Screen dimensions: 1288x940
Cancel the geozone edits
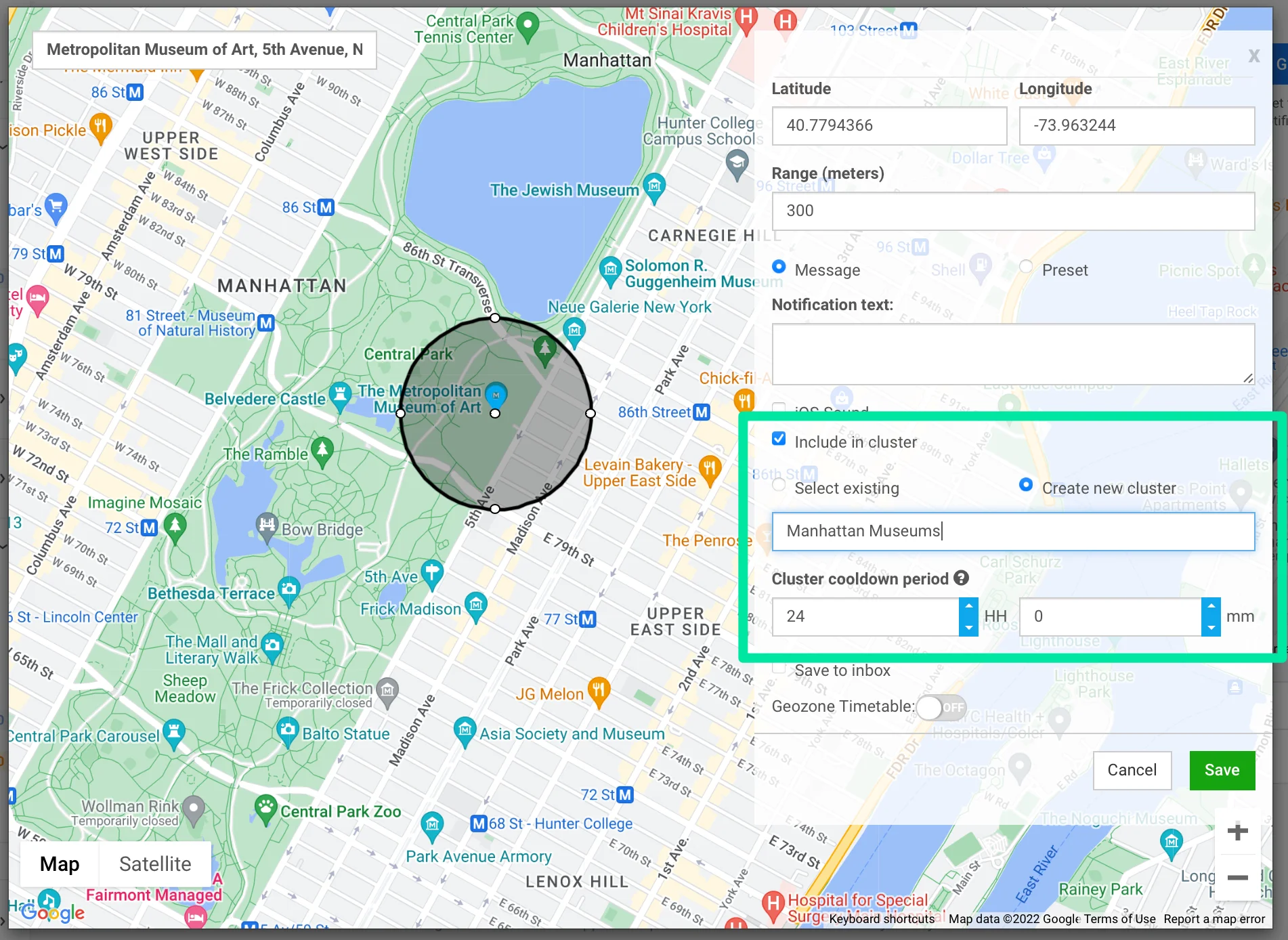pyautogui.click(x=1132, y=770)
